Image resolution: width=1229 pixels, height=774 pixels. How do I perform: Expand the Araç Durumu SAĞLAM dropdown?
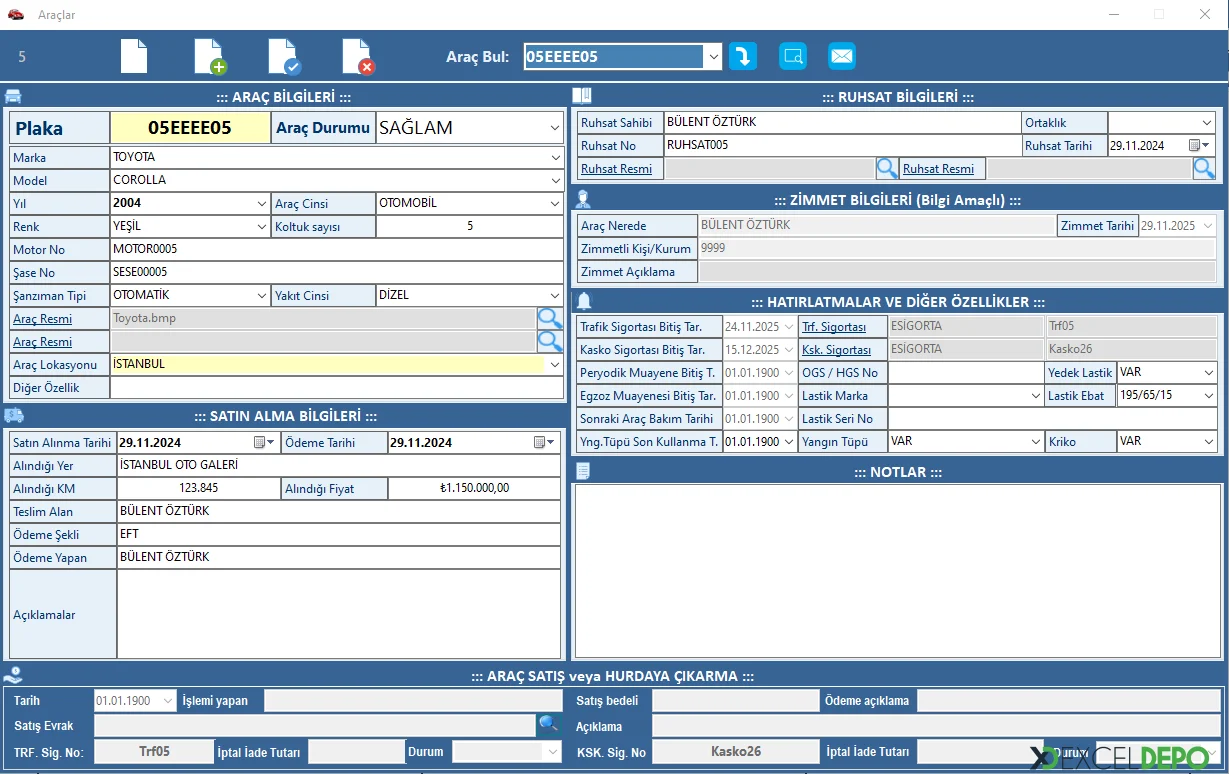(x=555, y=128)
